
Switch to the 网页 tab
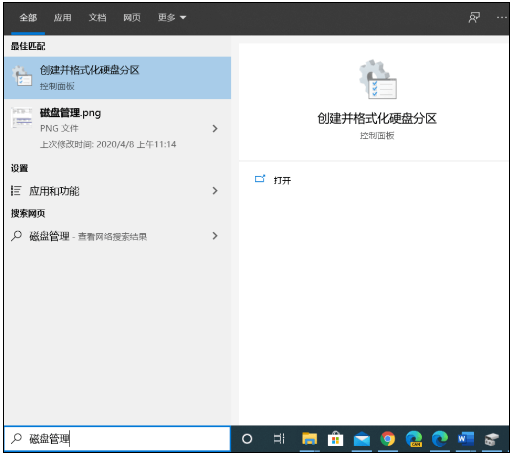point(132,17)
